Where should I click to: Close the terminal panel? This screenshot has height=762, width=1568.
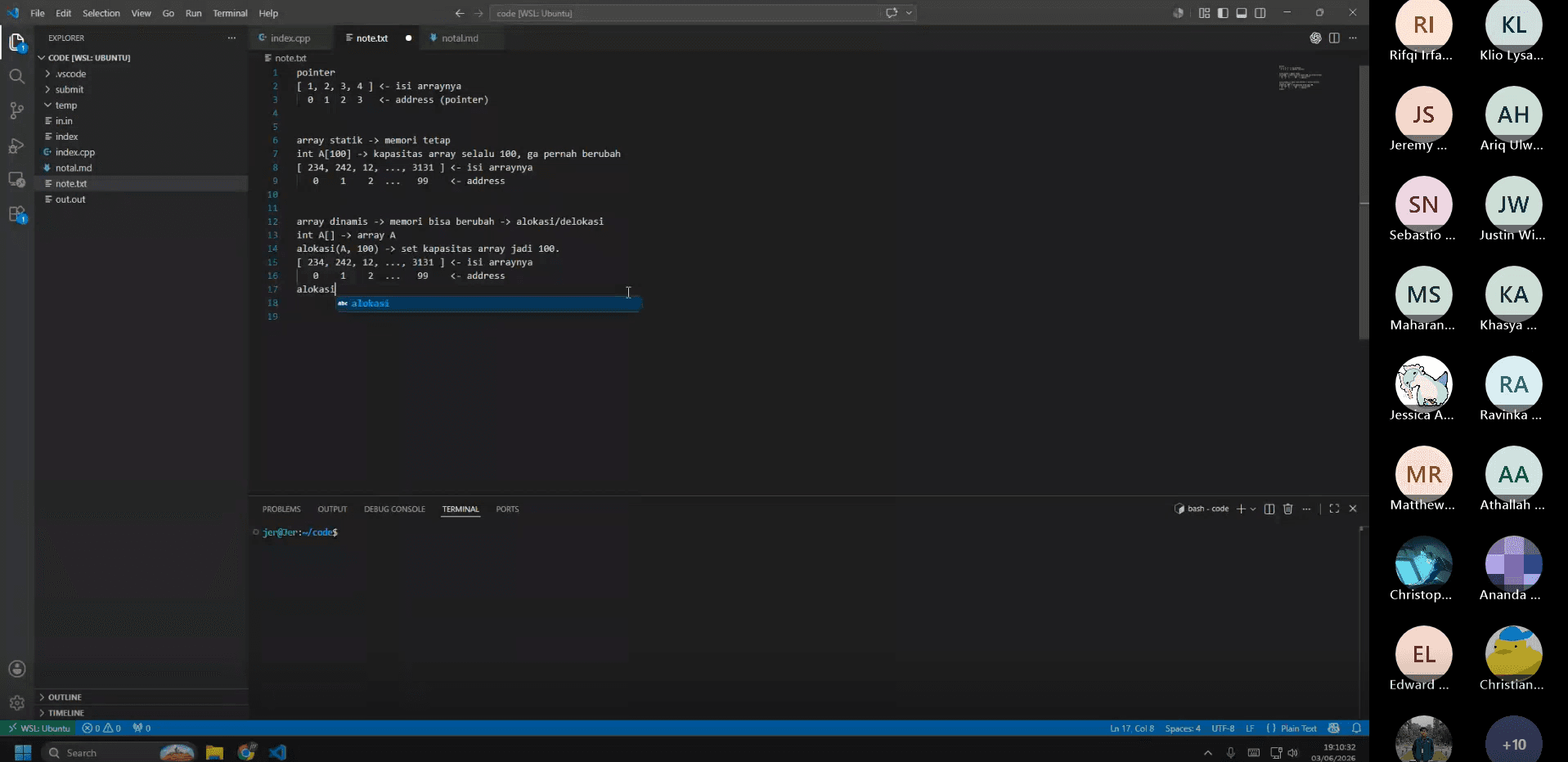click(x=1353, y=509)
